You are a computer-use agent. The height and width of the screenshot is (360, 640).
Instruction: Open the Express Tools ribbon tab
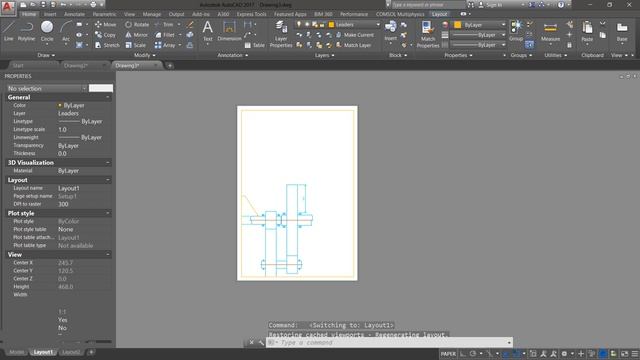(251, 14)
